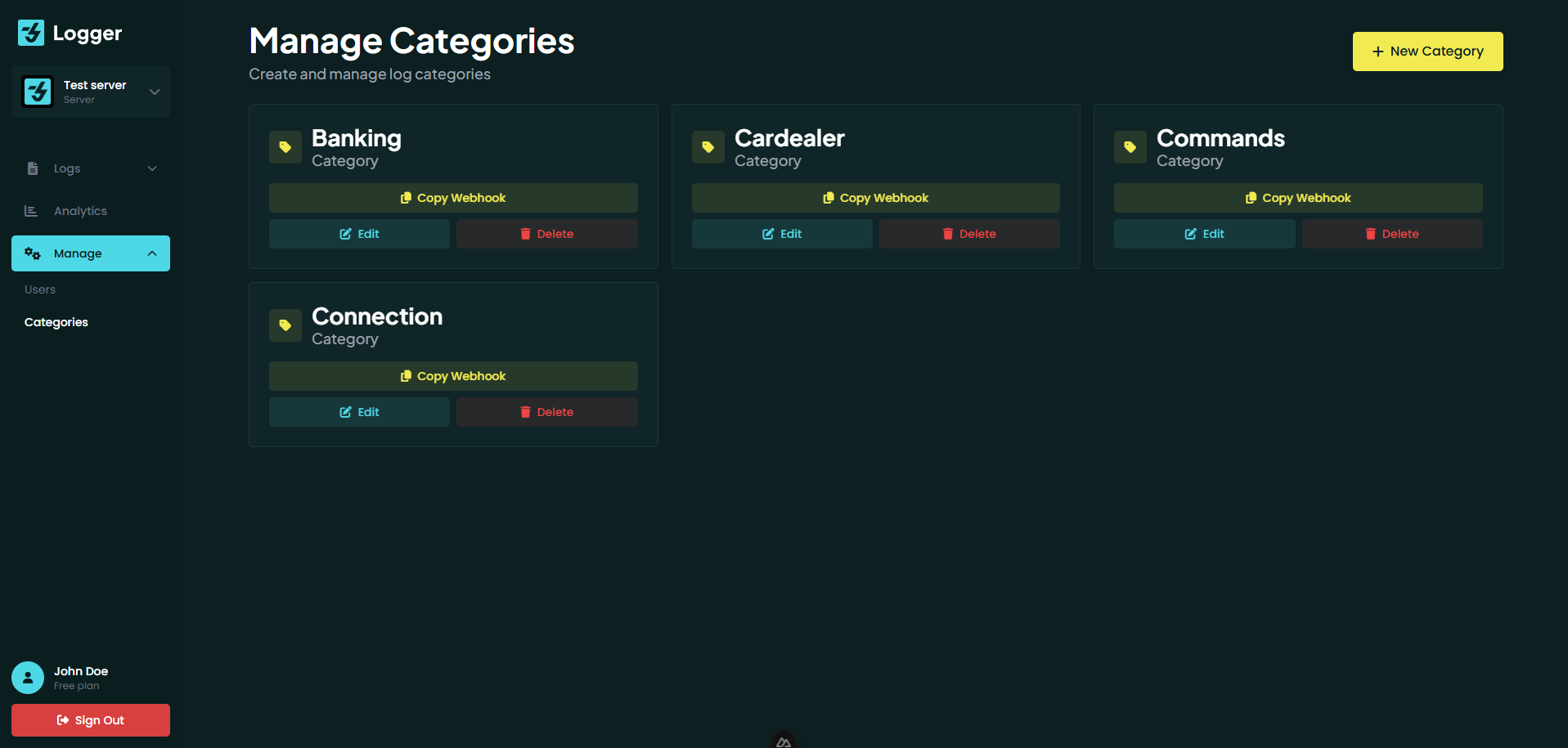Screen dimensions: 1568x748
Task: Click the tag icon on the Banking card
Action: point(285,147)
